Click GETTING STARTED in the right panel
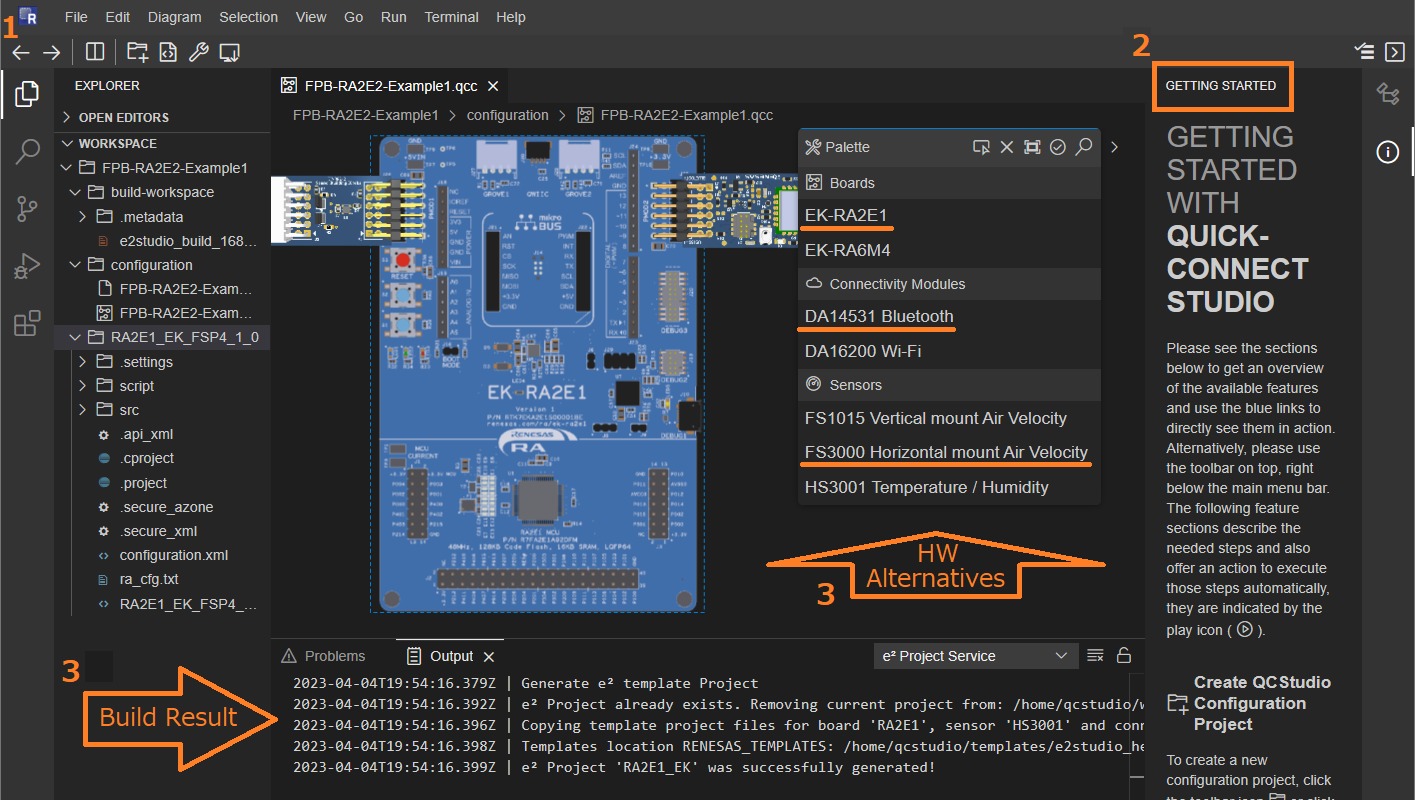Screen dimensions: 1415x800 pyautogui.click(x=1222, y=87)
